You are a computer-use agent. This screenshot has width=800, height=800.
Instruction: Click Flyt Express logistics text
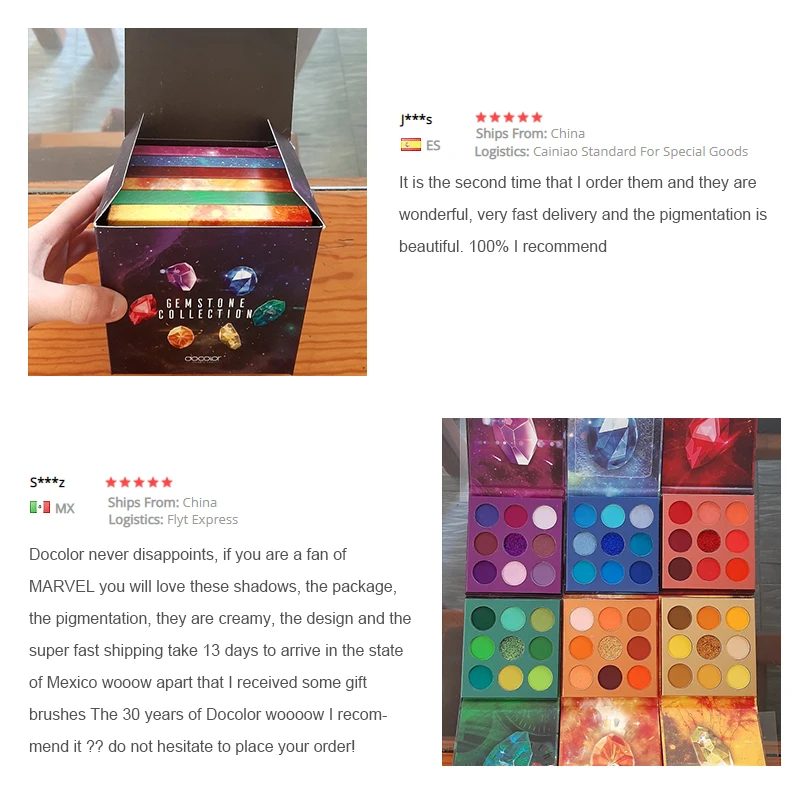pyautogui.click(x=203, y=519)
